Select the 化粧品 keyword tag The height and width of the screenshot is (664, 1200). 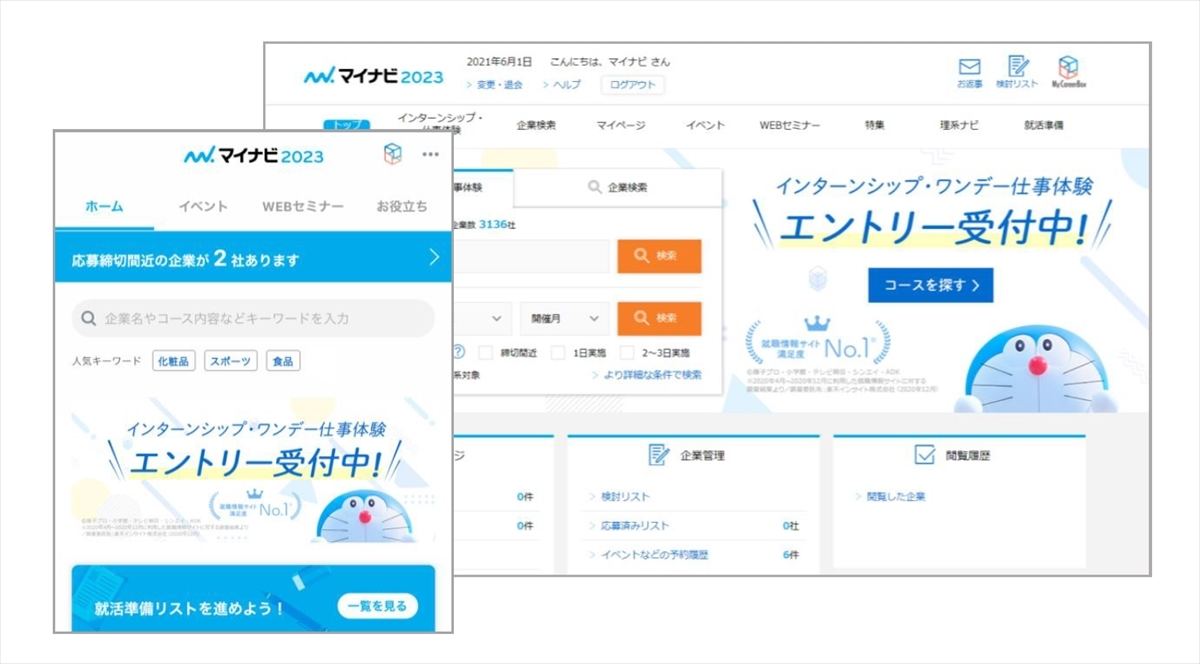173,361
